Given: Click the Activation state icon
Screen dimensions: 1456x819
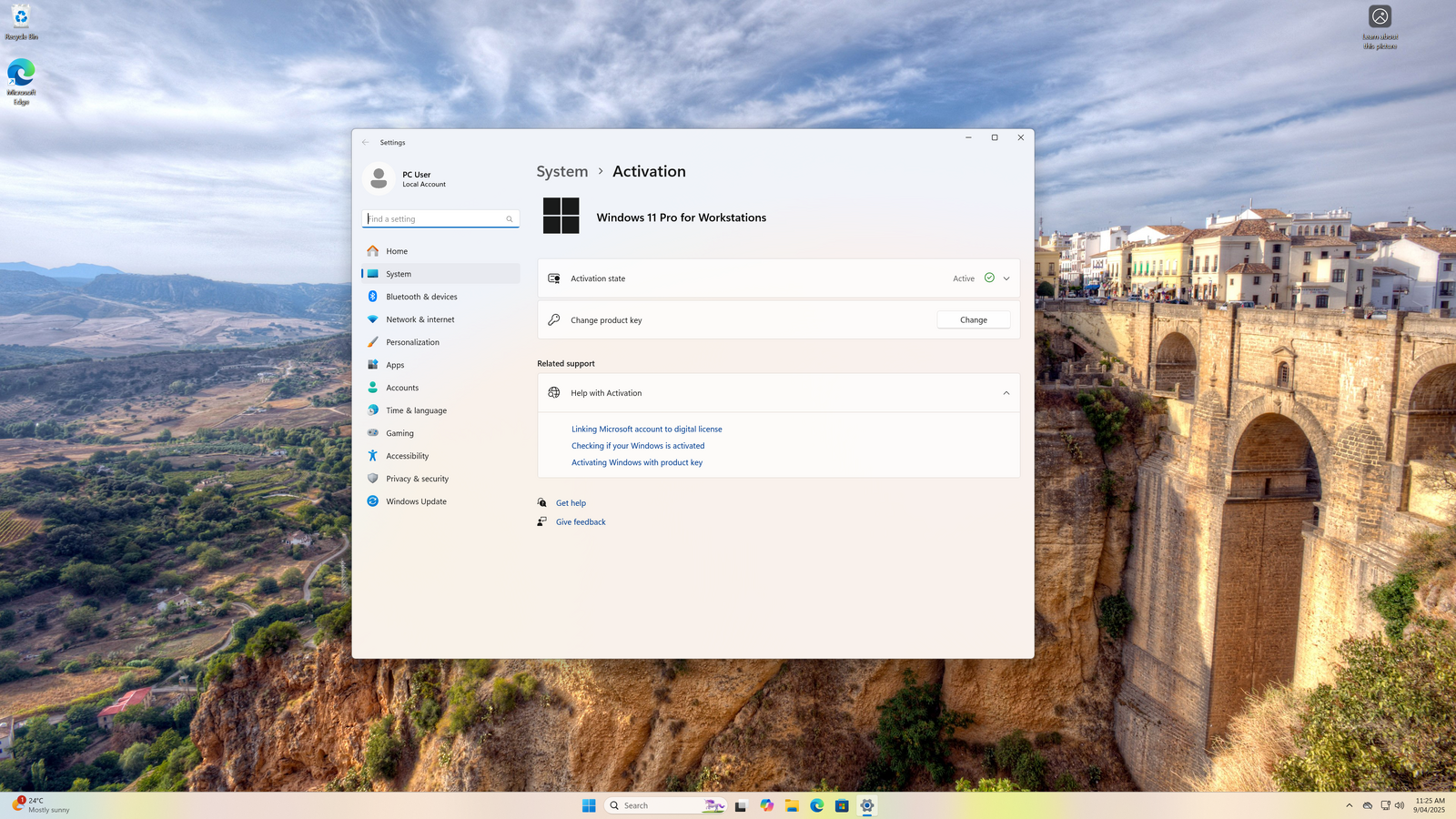Looking at the screenshot, I should [554, 278].
